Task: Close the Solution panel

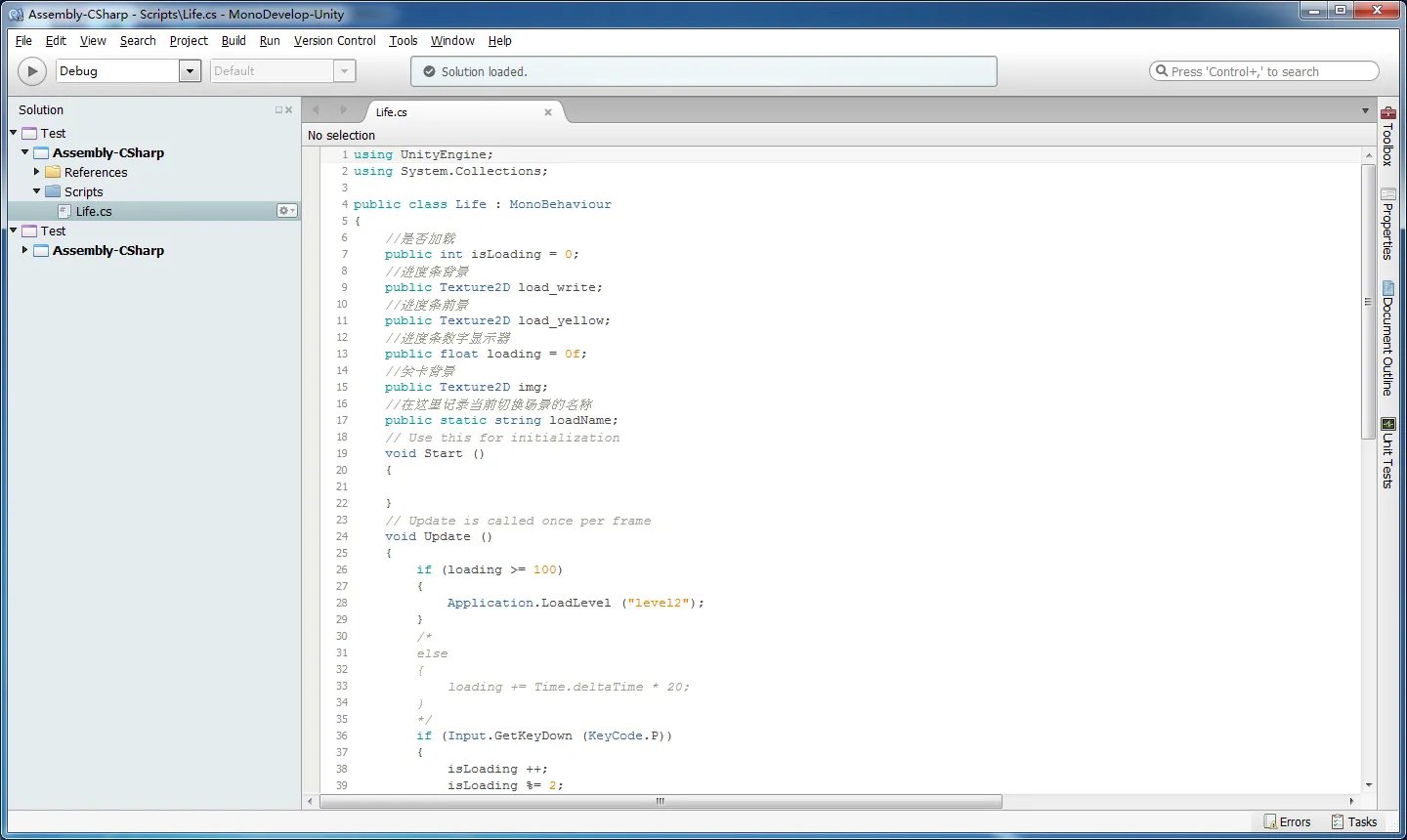Action: coord(288,110)
